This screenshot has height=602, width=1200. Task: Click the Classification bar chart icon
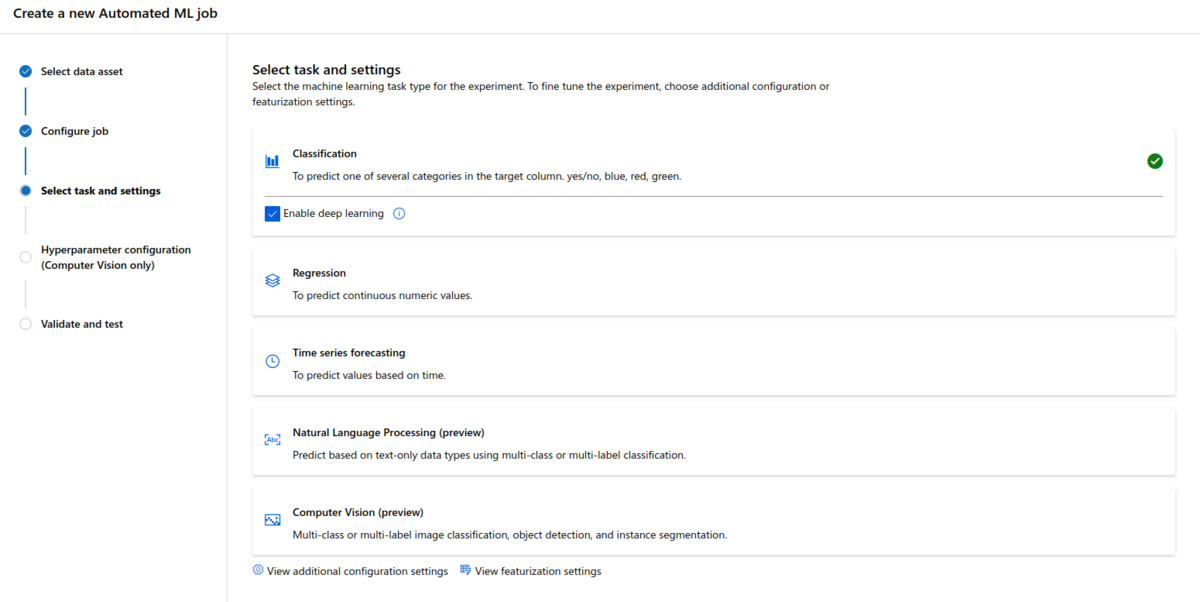pyautogui.click(x=272, y=161)
